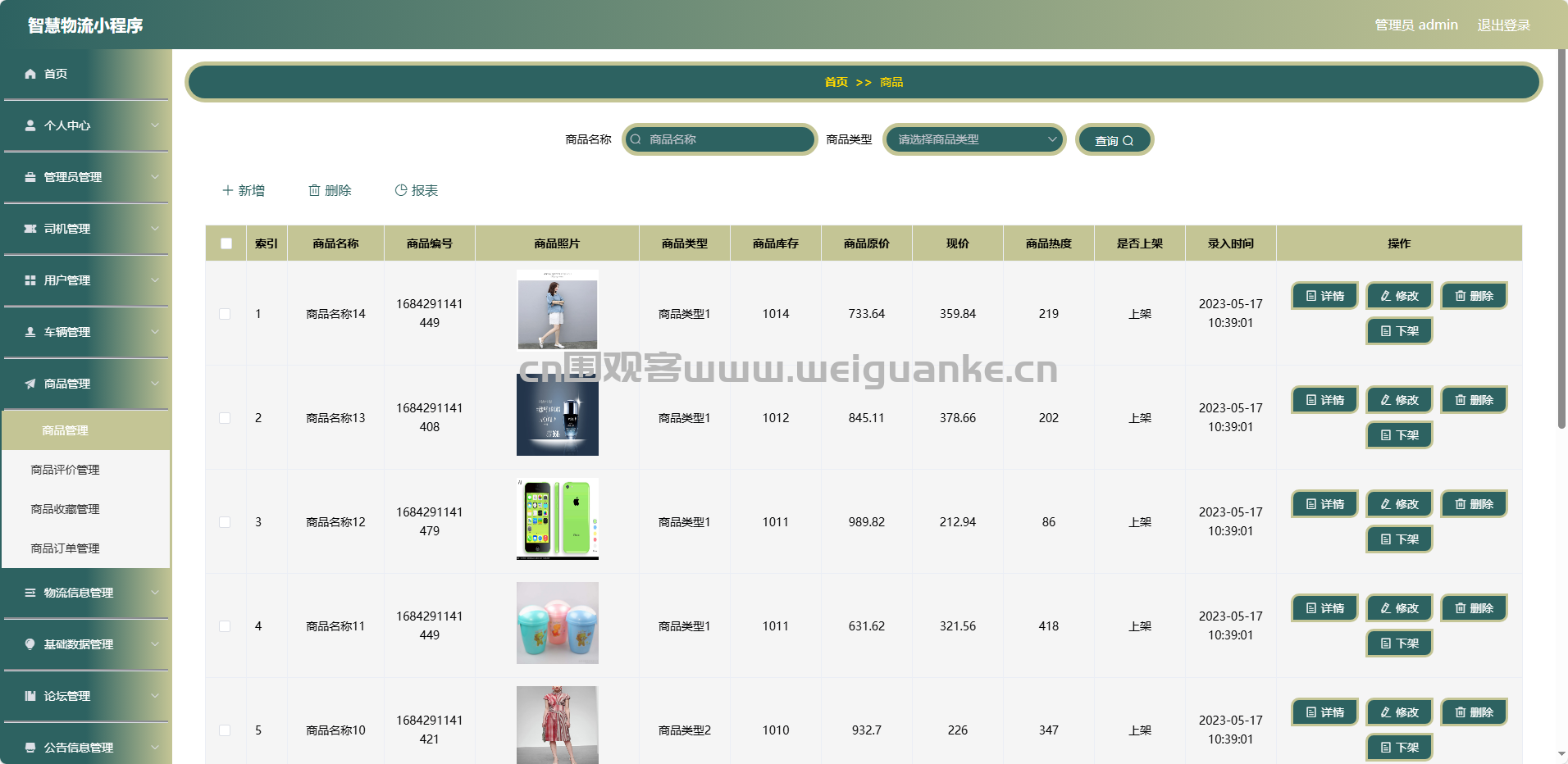Click the home icon beside 首页 in the sidebar
This screenshot has width=1568, height=764.
[30, 74]
